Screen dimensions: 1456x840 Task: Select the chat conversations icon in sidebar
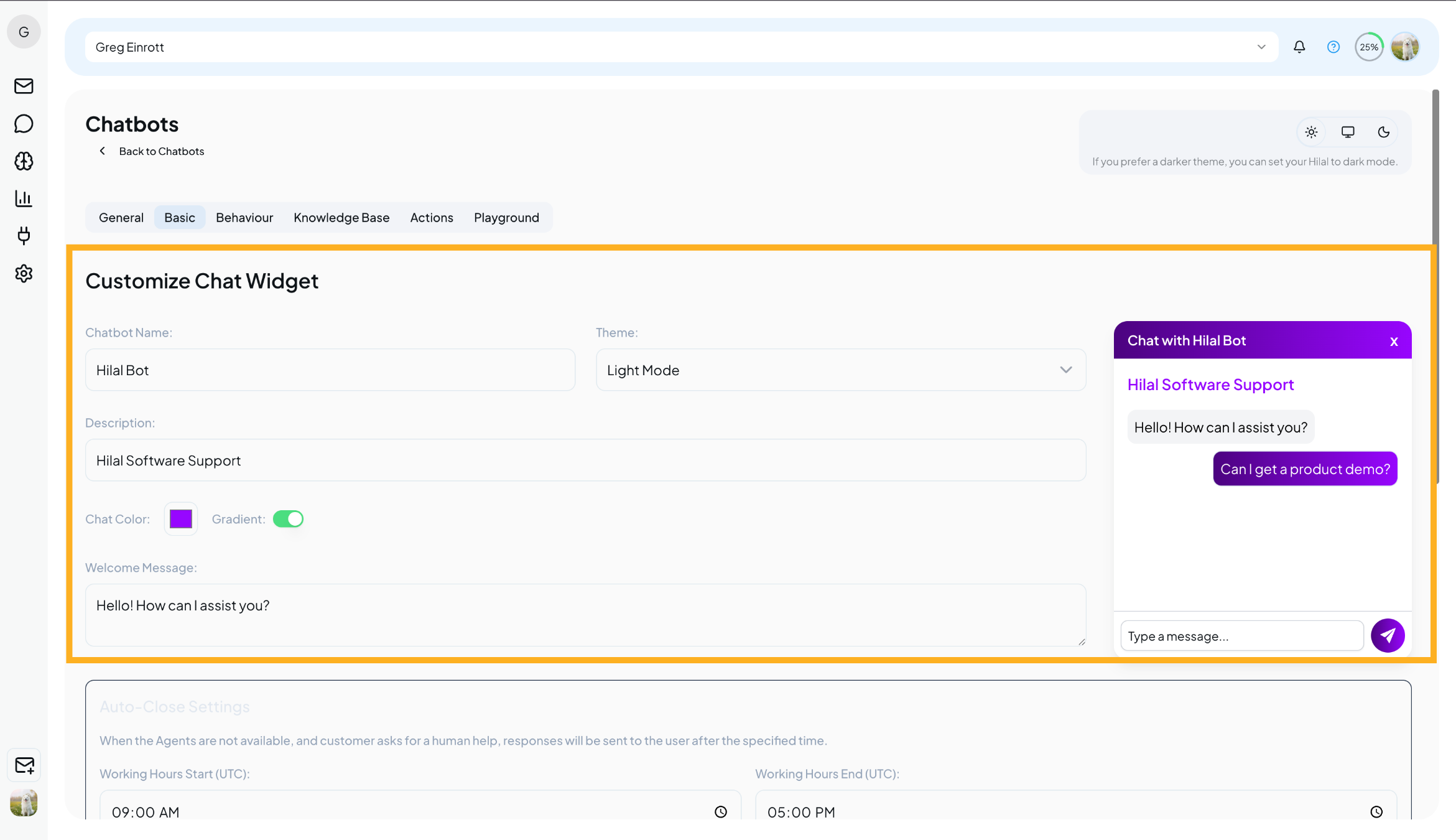click(23, 123)
